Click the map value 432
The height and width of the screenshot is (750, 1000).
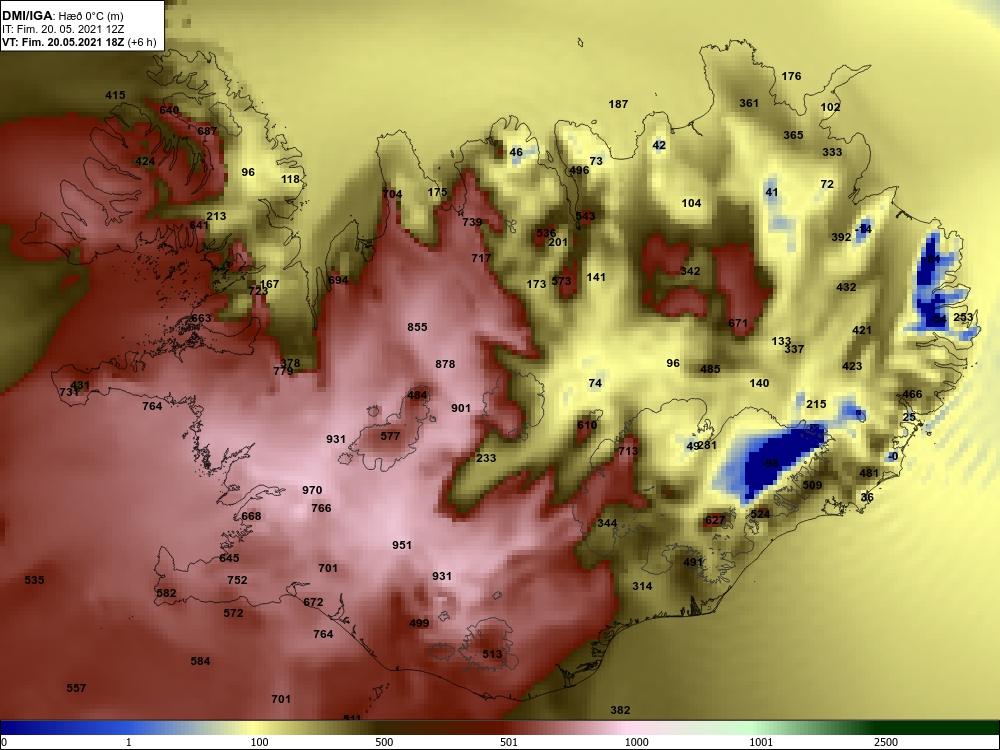click(846, 287)
